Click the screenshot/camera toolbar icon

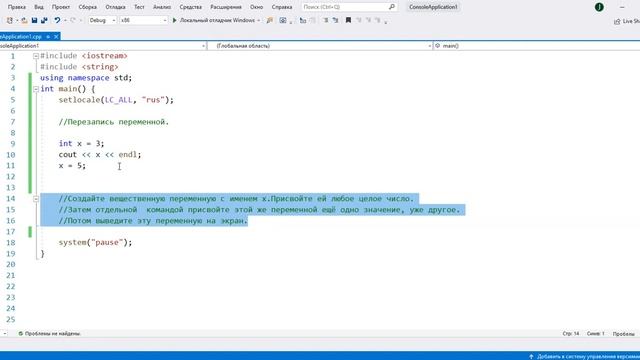[282, 20]
